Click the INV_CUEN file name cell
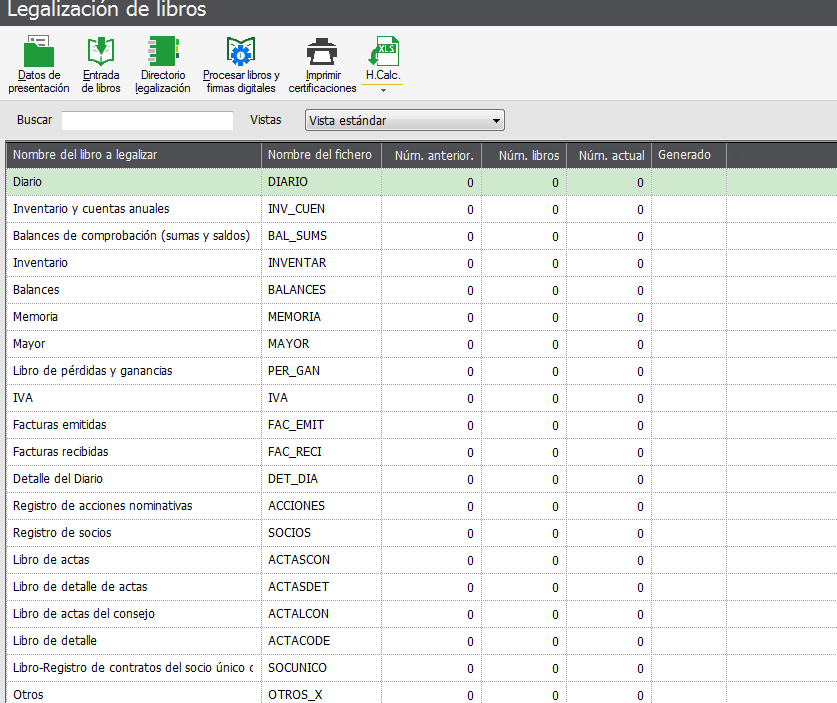Viewport: 837px width, 703px height. (321, 209)
